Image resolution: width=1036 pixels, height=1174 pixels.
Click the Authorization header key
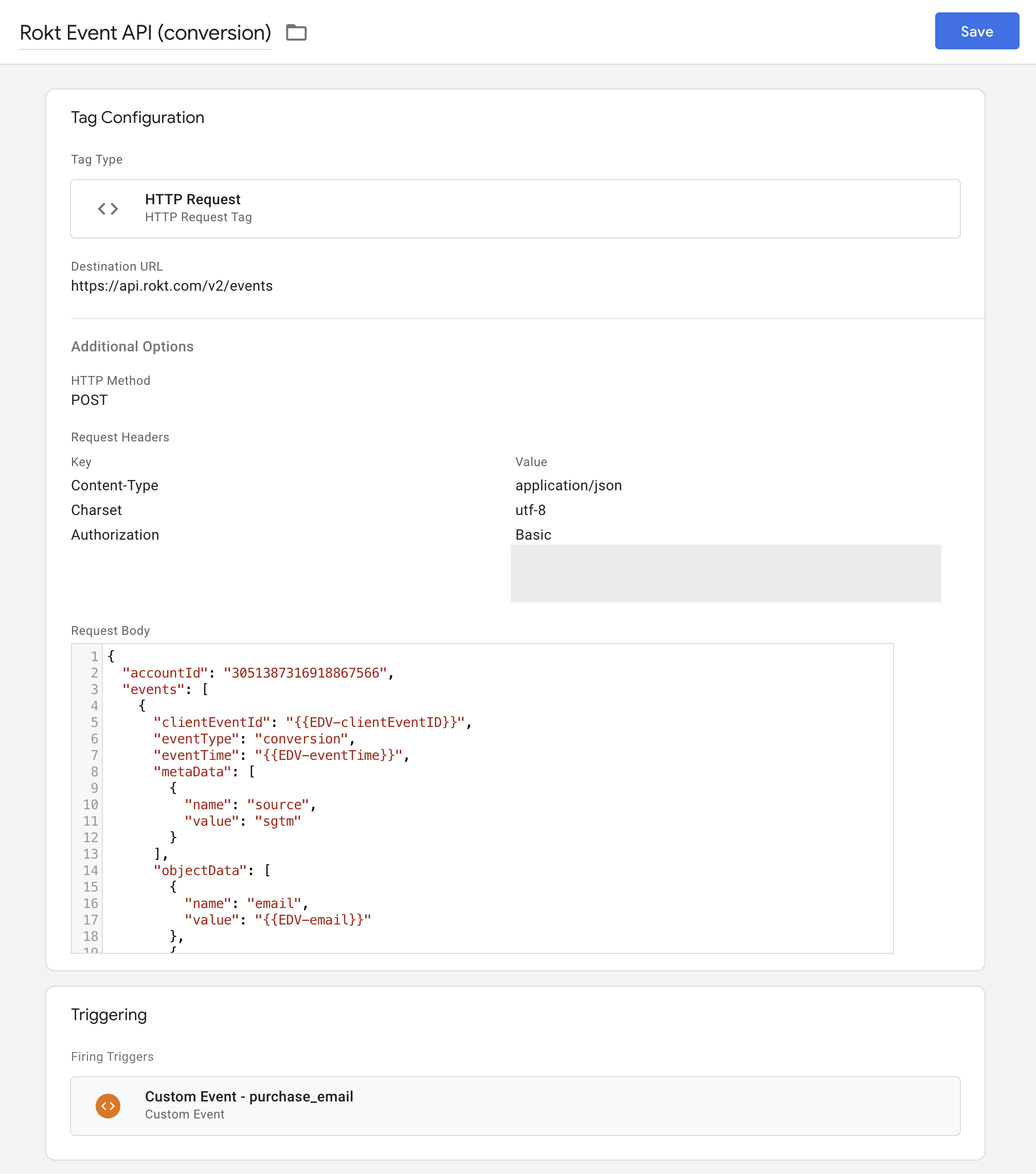[x=115, y=535]
